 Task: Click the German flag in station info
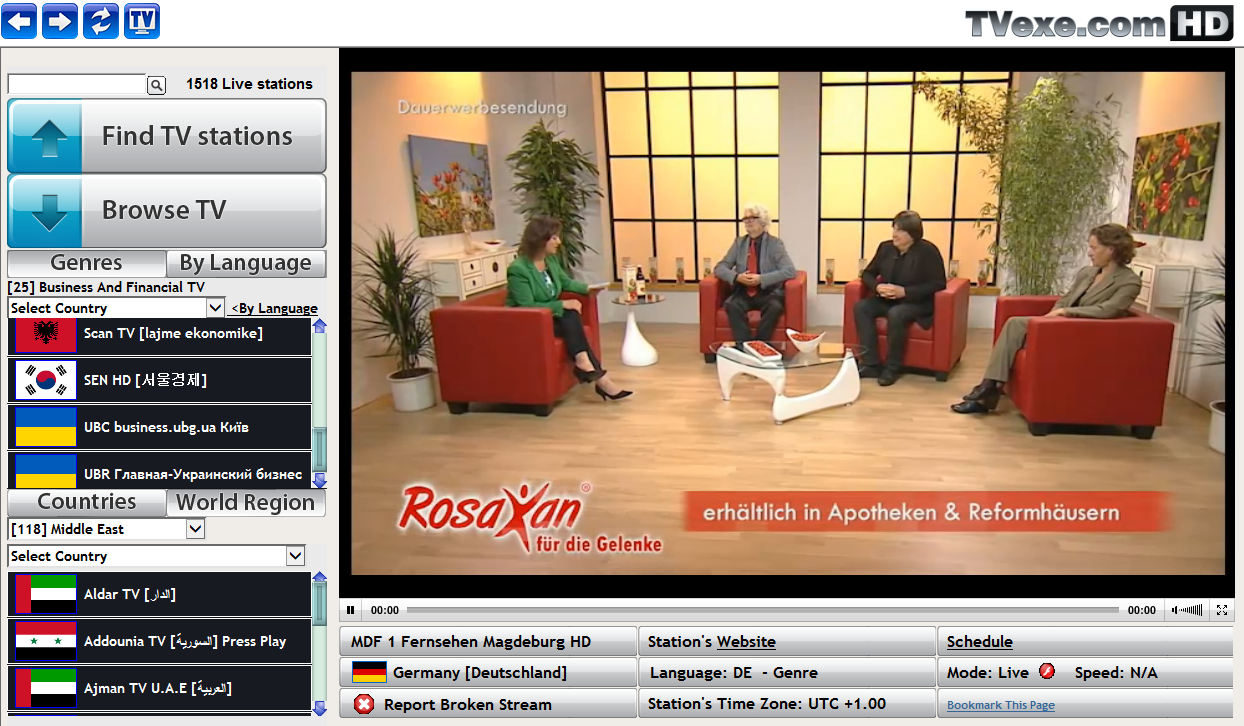[x=370, y=672]
